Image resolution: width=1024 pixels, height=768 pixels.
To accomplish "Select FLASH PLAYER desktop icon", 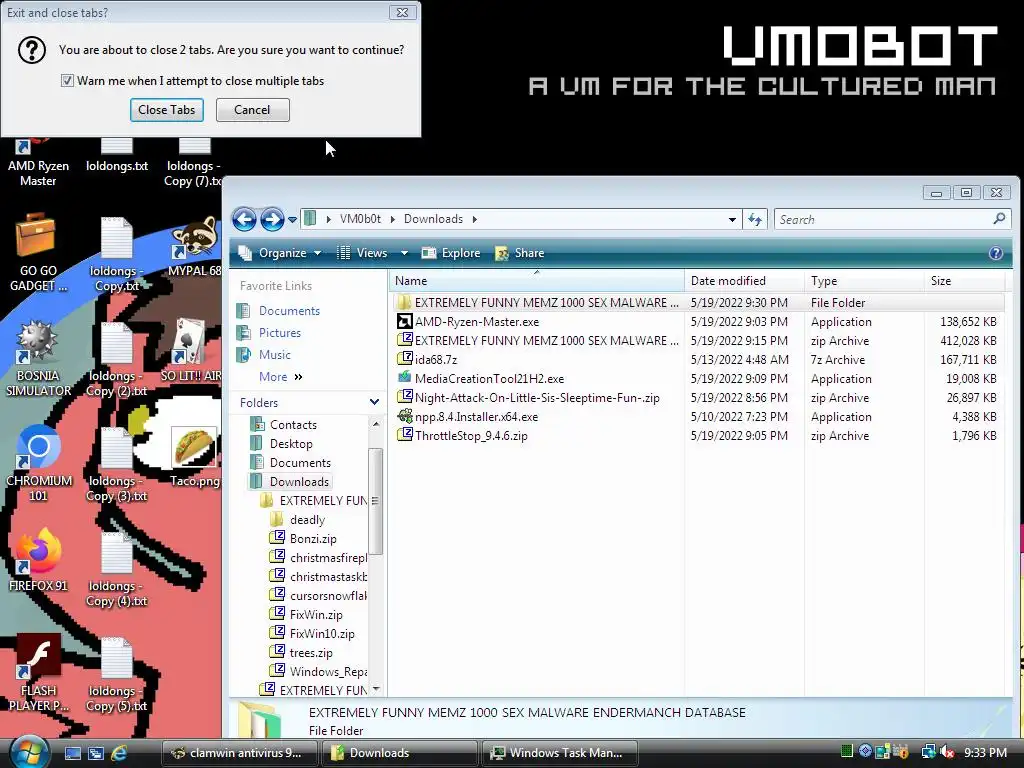I will click(x=38, y=673).
